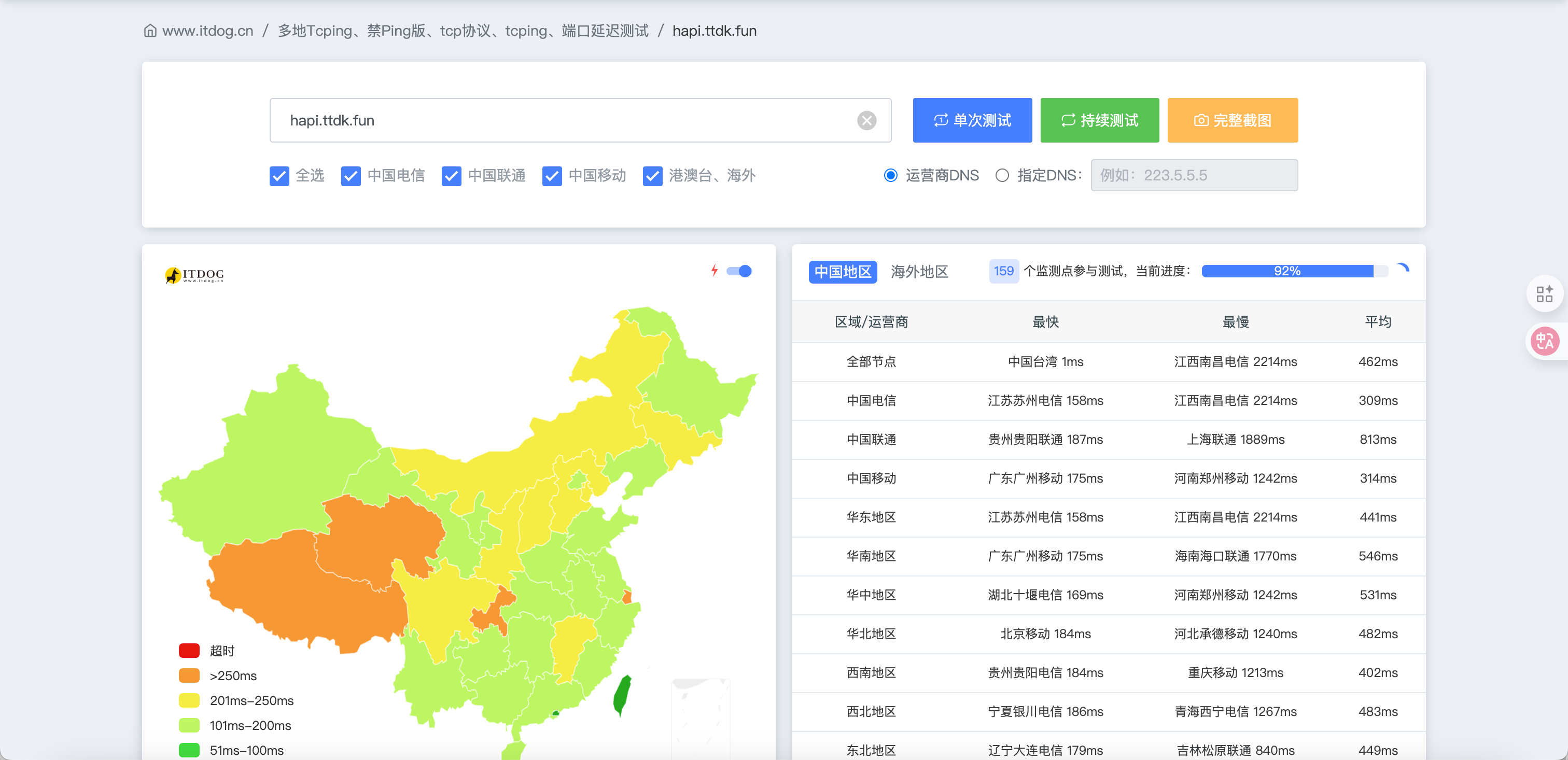The width and height of the screenshot is (1568, 760).
Task: Switch to the 海外地区 tab
Action: 920,272
